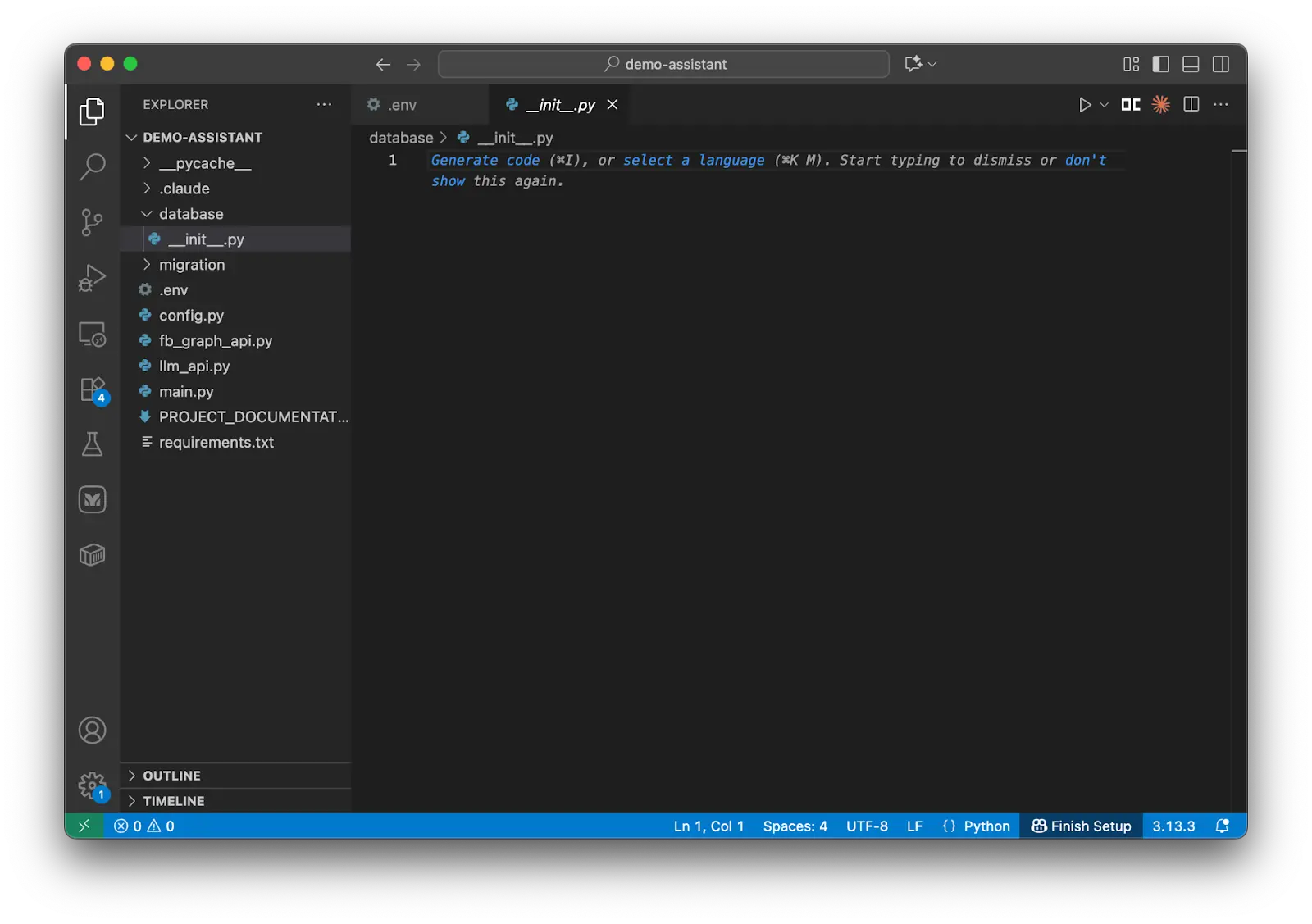Open the Remote Explorer view
This screenshot has height=924, width=1312.
point(92,335)
